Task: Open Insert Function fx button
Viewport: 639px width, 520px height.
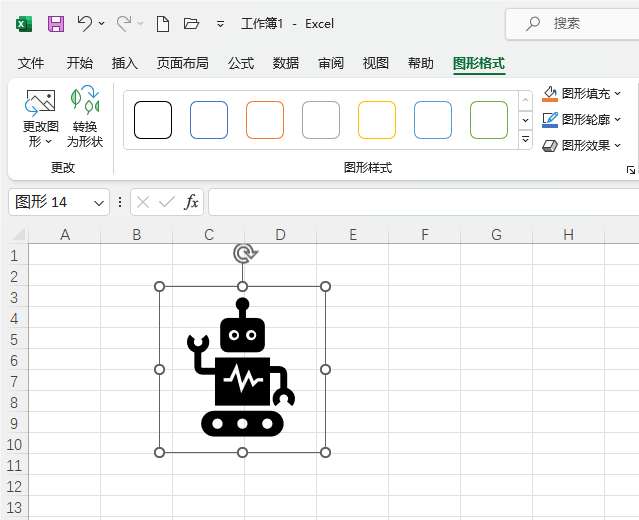Action: [191, 202]
